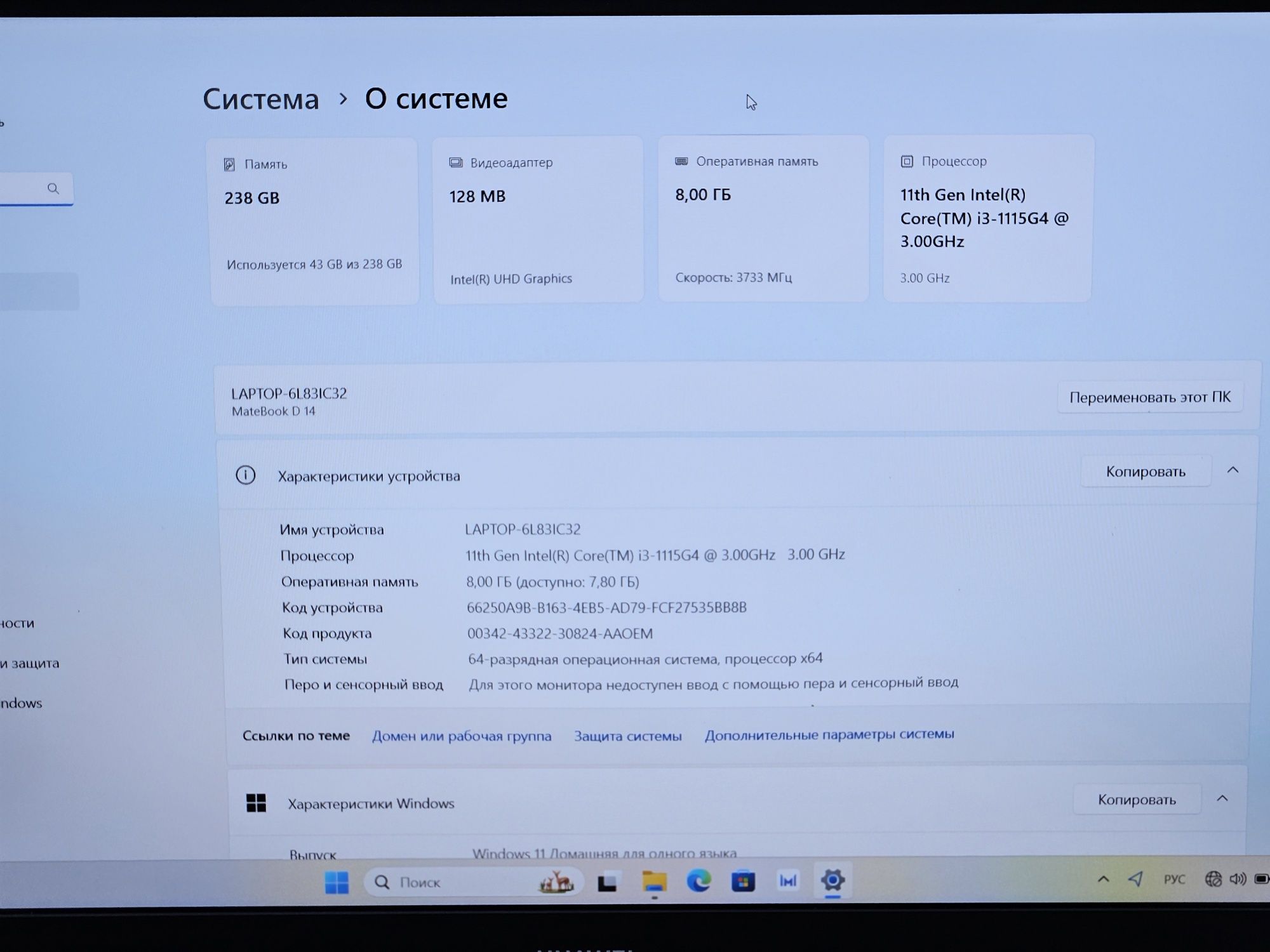Click the Settings gear icon in taskbar
1270x952 pixels.
[832, 880]
